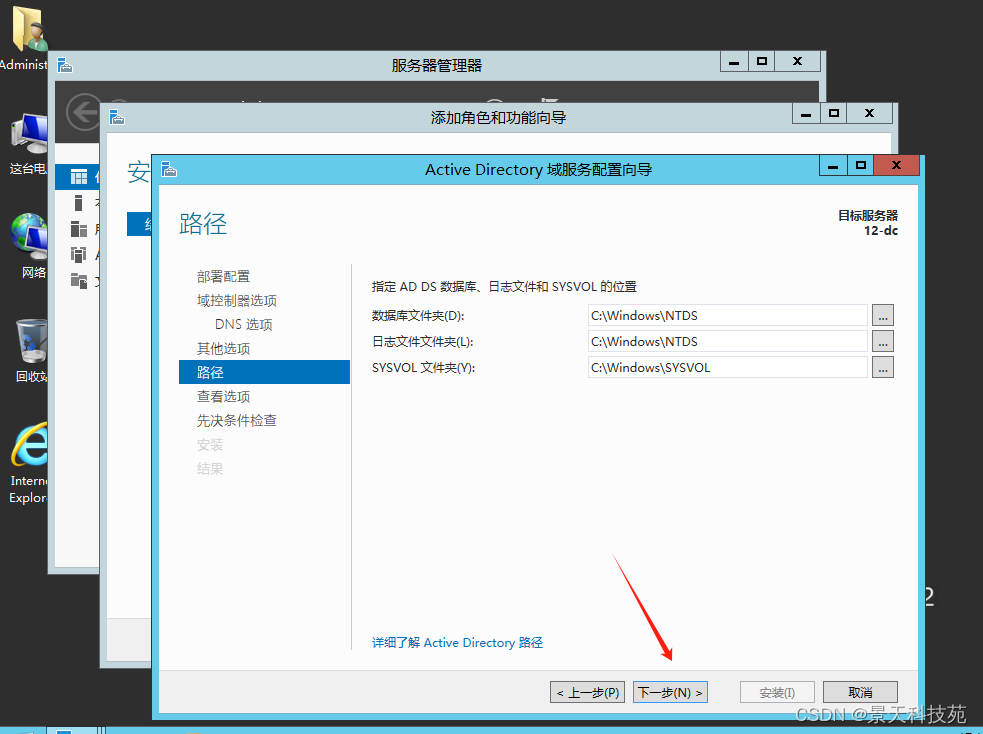Click the Next step 下一步(N) button
The height and width of the screenshot is (734, 983).
(670, 692)
